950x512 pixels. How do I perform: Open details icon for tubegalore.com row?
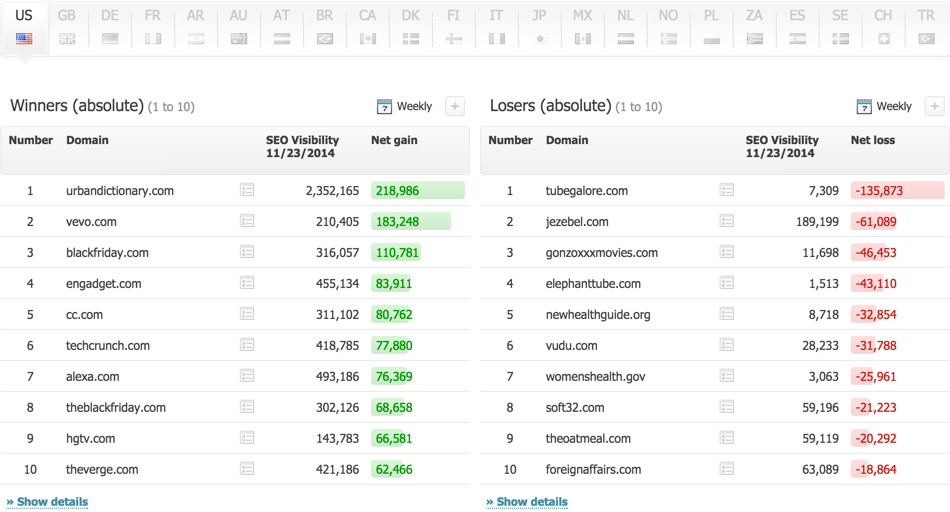(726, 190)
